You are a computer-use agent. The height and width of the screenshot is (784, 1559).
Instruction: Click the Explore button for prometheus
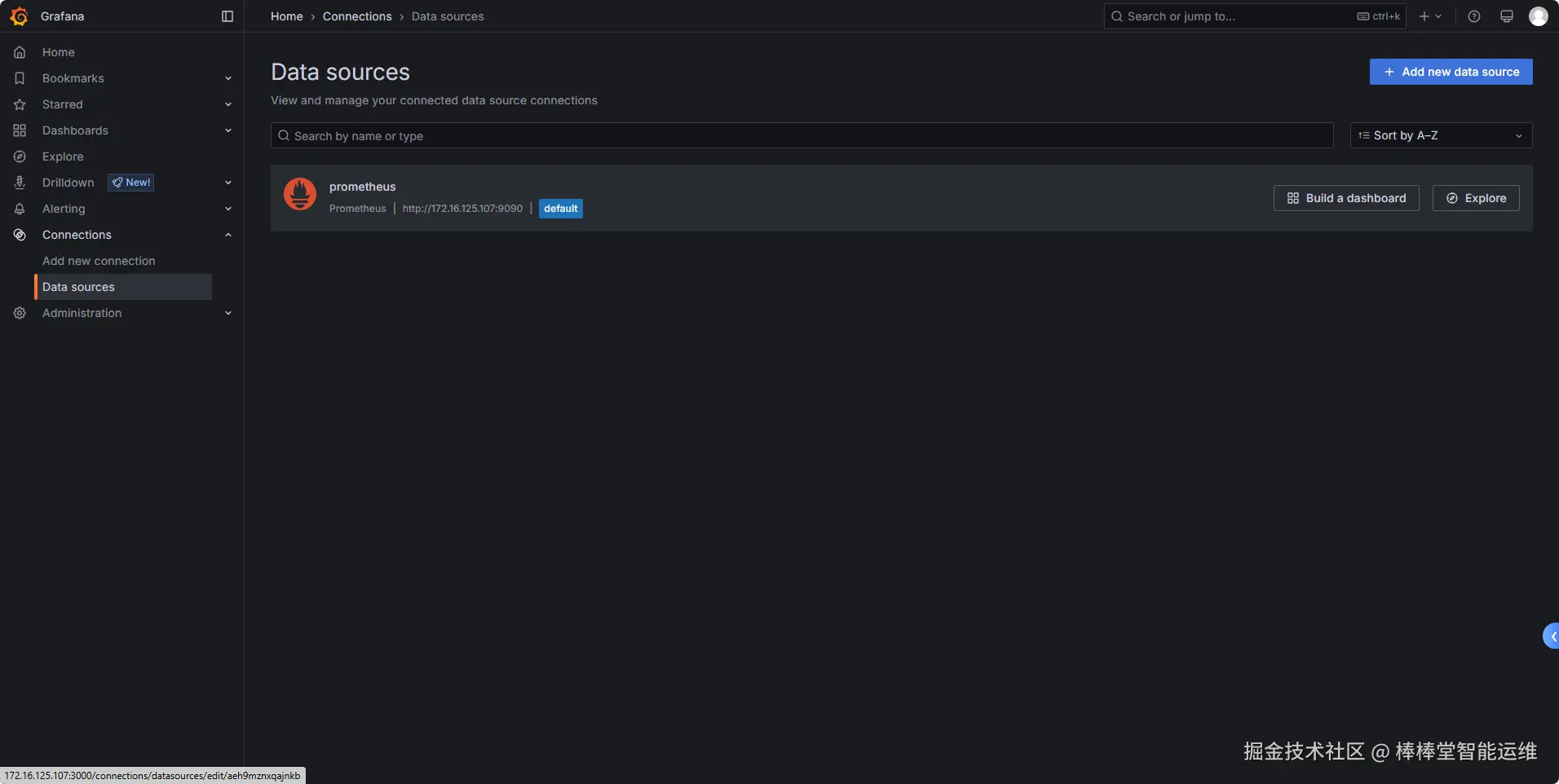click(1476, 198)
